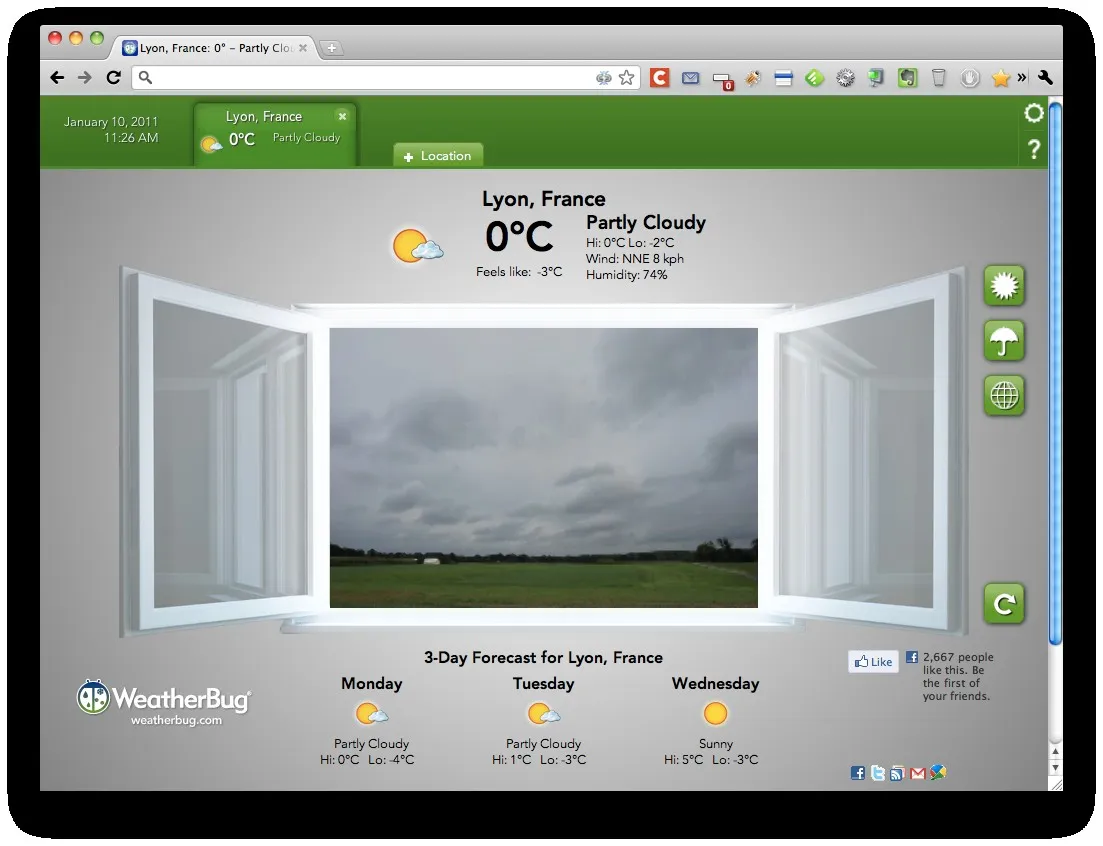Close the Lyon, France location tab
The height and width of the screenshot is (846, 1103).
click(x=342, y=117)
